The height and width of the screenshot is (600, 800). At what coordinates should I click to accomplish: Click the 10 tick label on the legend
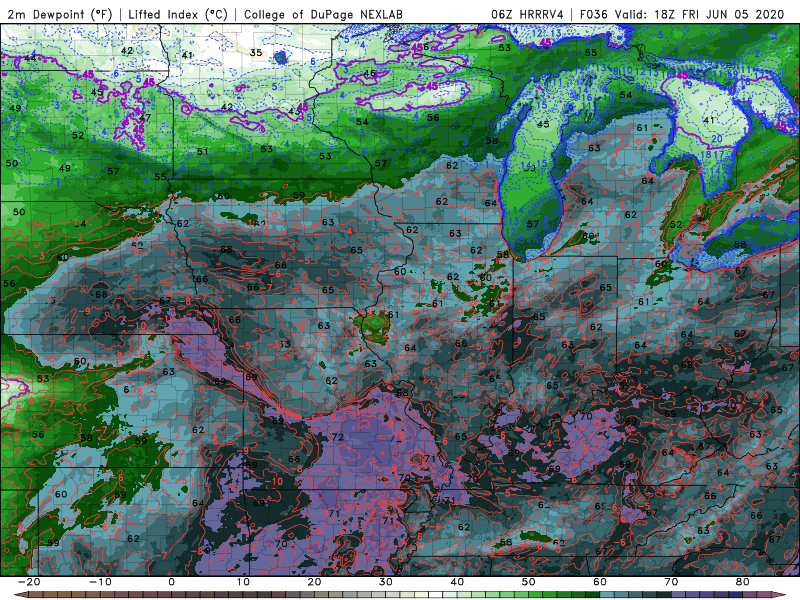click(243, 582)
